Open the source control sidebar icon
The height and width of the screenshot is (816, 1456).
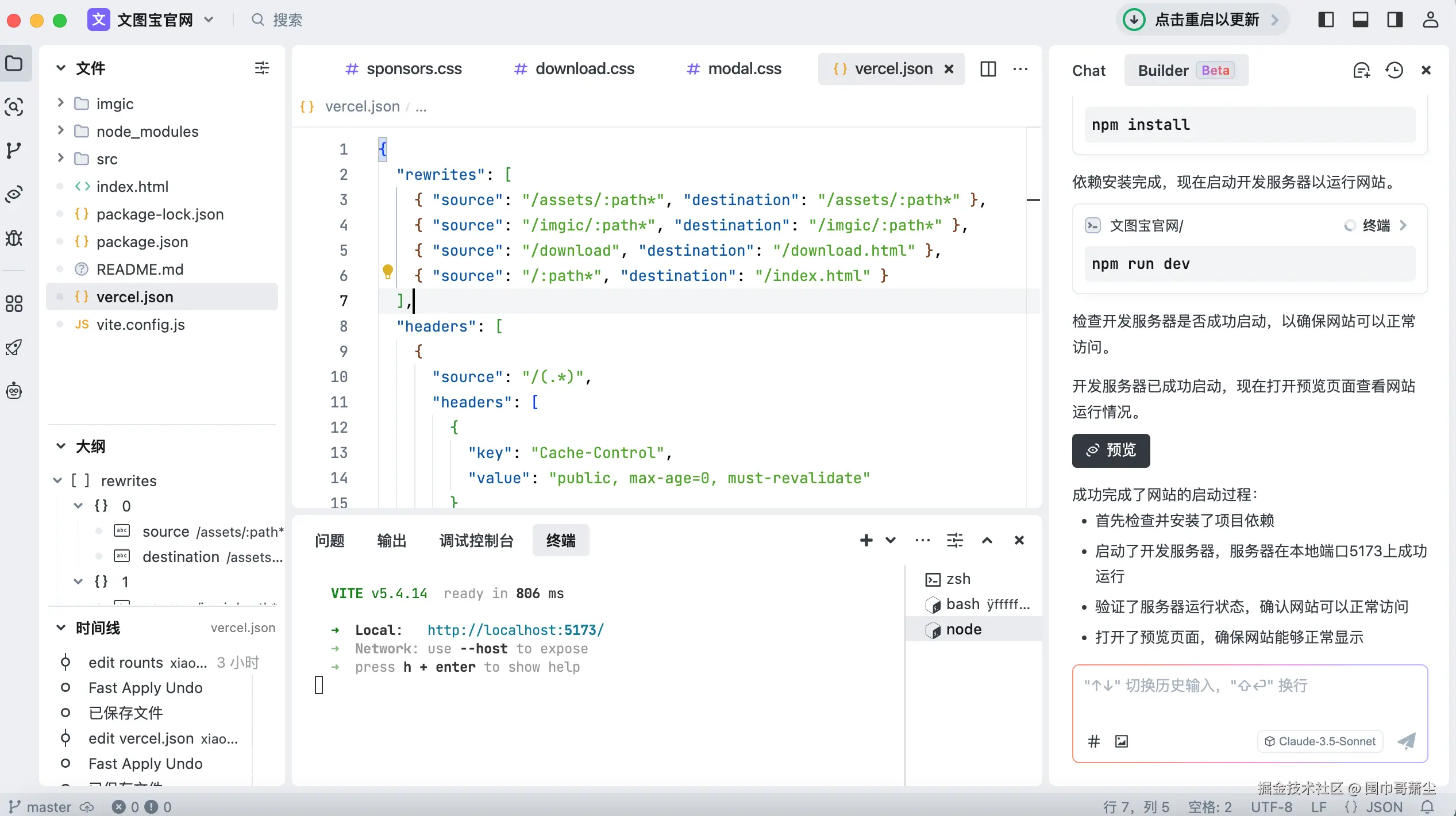(14, 151)
